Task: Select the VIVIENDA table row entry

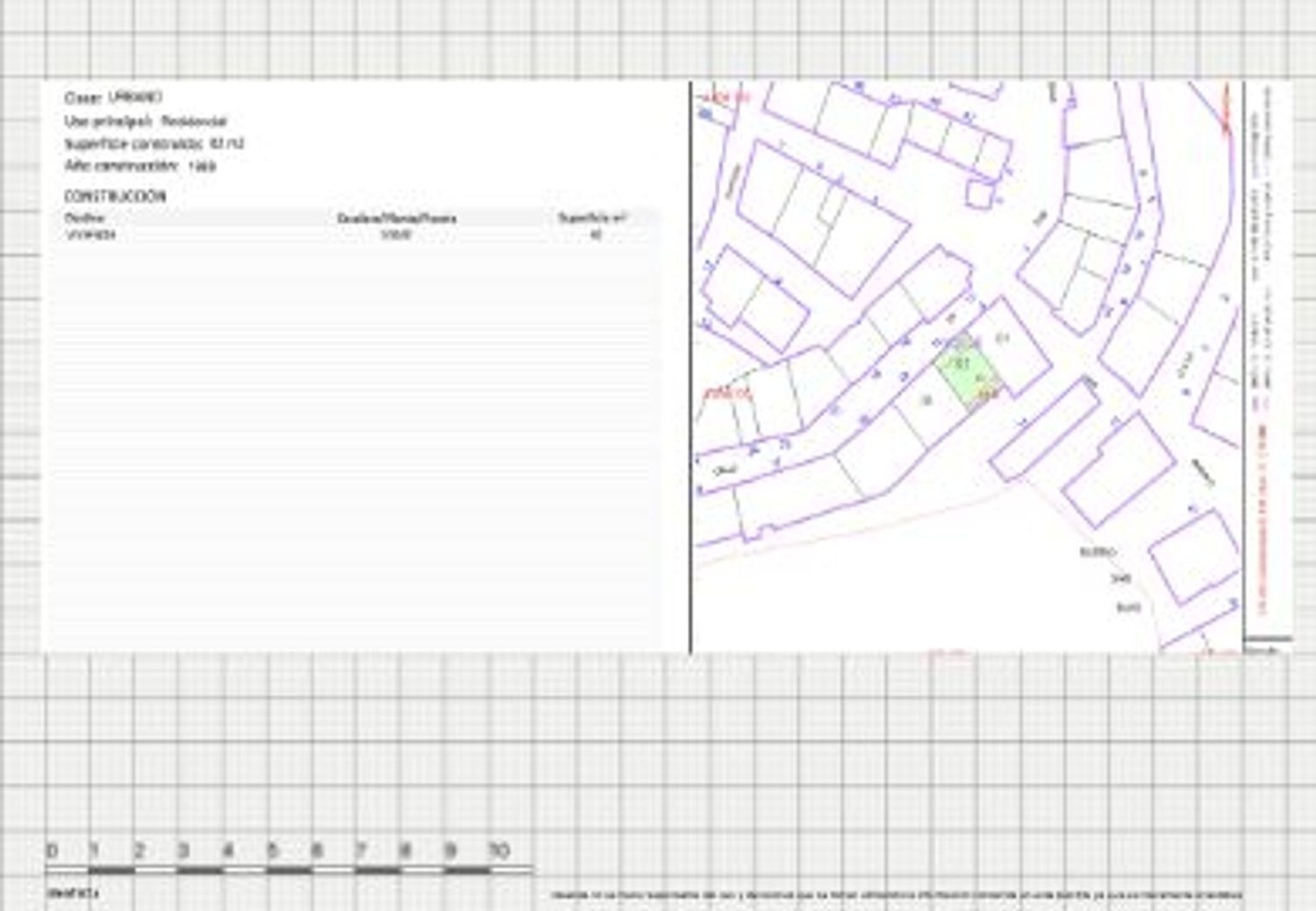Action: pyautogui.click(x=91, y=235)
